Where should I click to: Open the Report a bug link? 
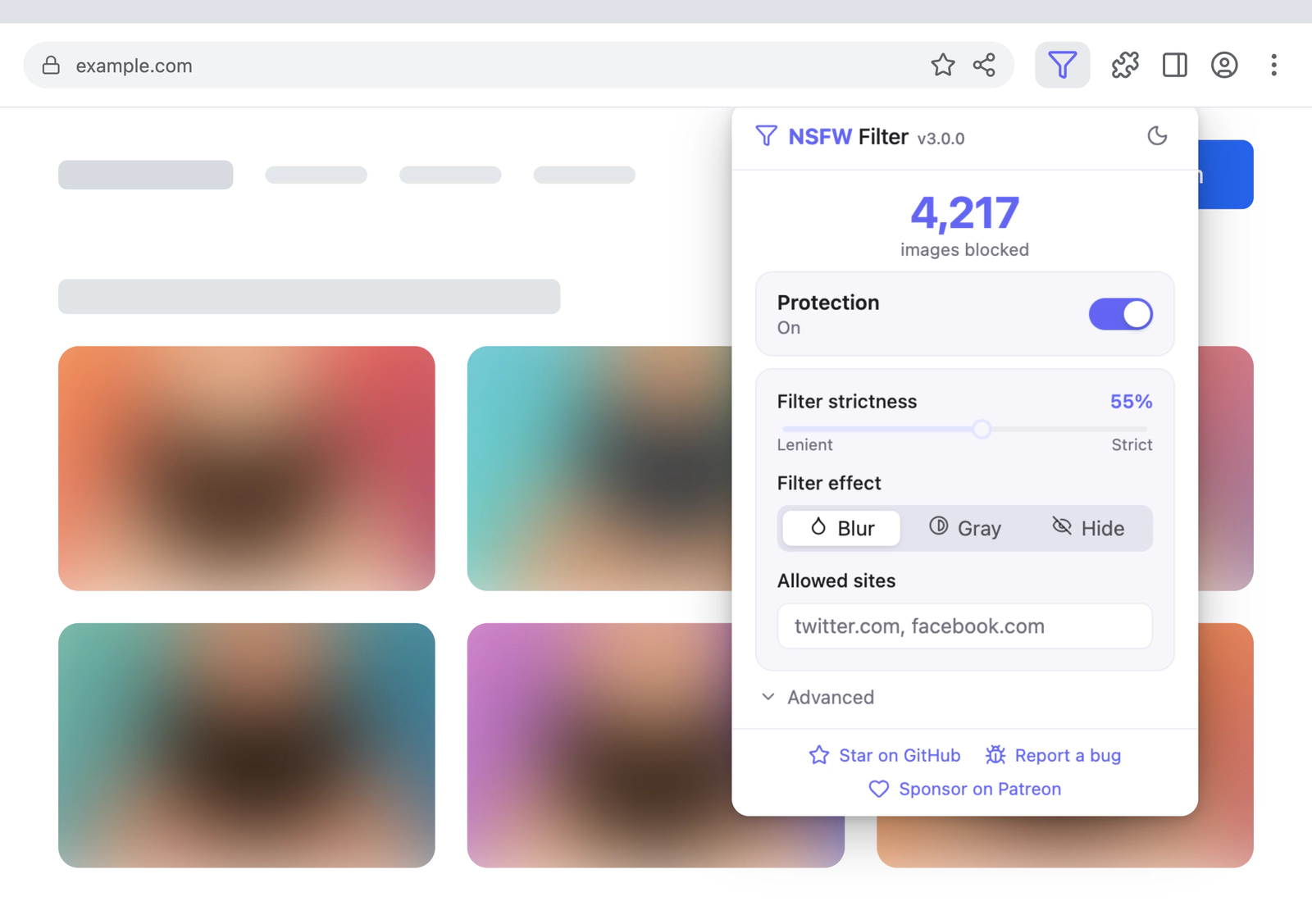click(x=1053, y=755)
